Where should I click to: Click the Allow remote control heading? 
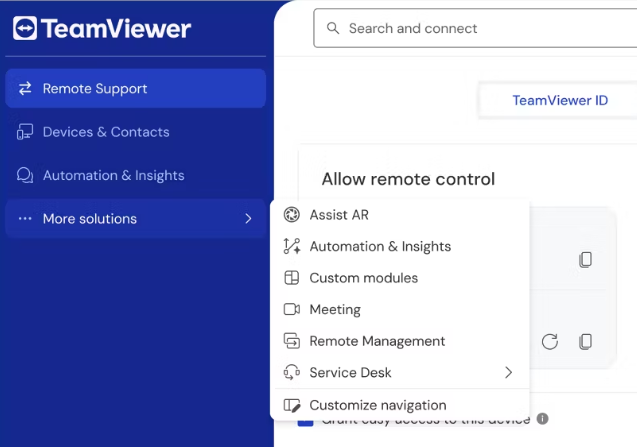(408, 179)
